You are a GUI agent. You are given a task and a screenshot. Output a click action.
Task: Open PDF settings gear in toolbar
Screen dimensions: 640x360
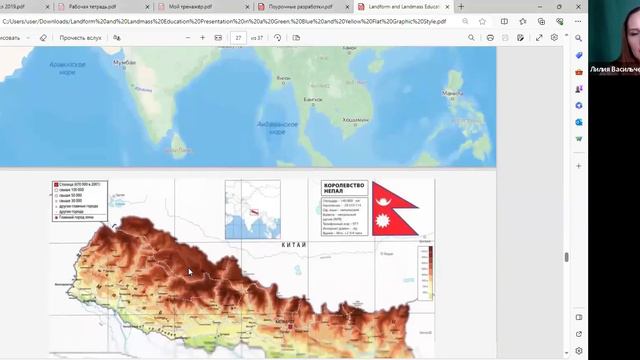[554, 38]
